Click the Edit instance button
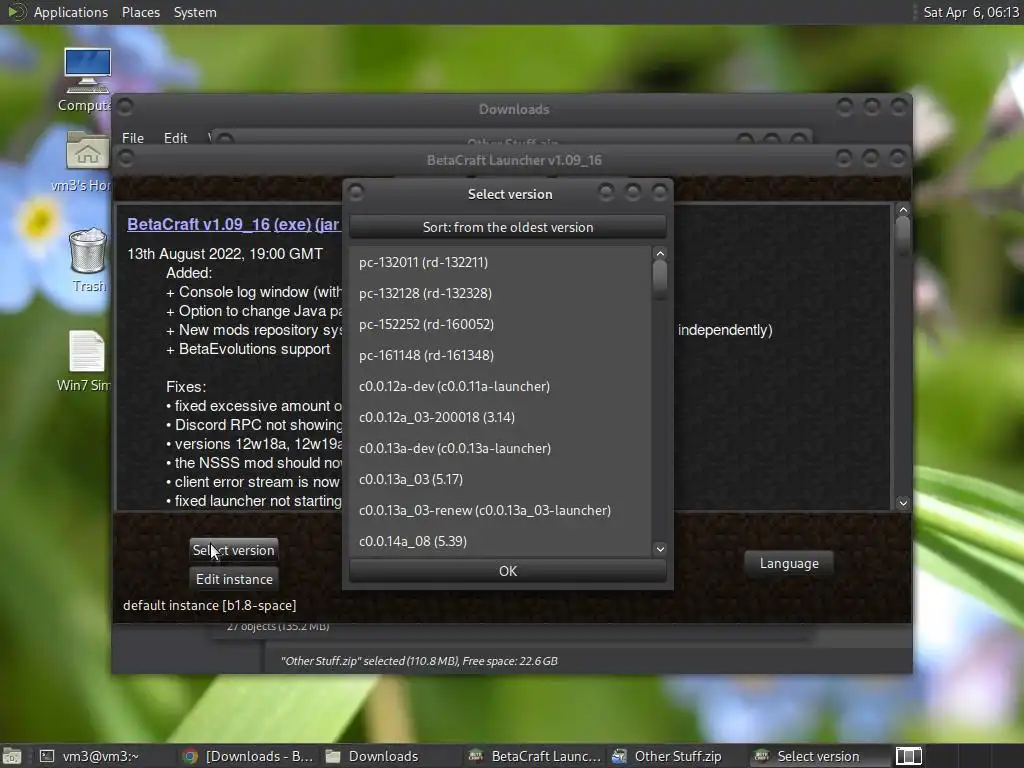The width and height of the screenshot is (1024, 768). click(x=234, y=579)
